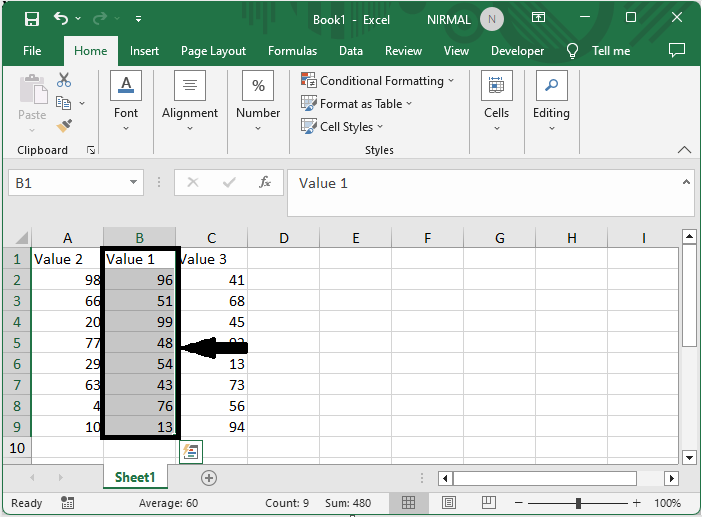Click the Insert Function fx icon

point(265,182)
